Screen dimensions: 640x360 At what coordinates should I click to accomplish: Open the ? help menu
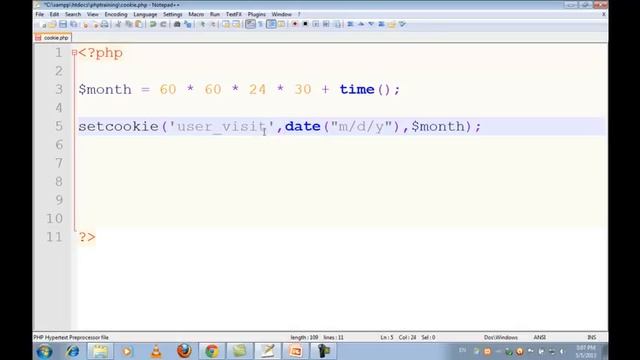click(299, 14)
